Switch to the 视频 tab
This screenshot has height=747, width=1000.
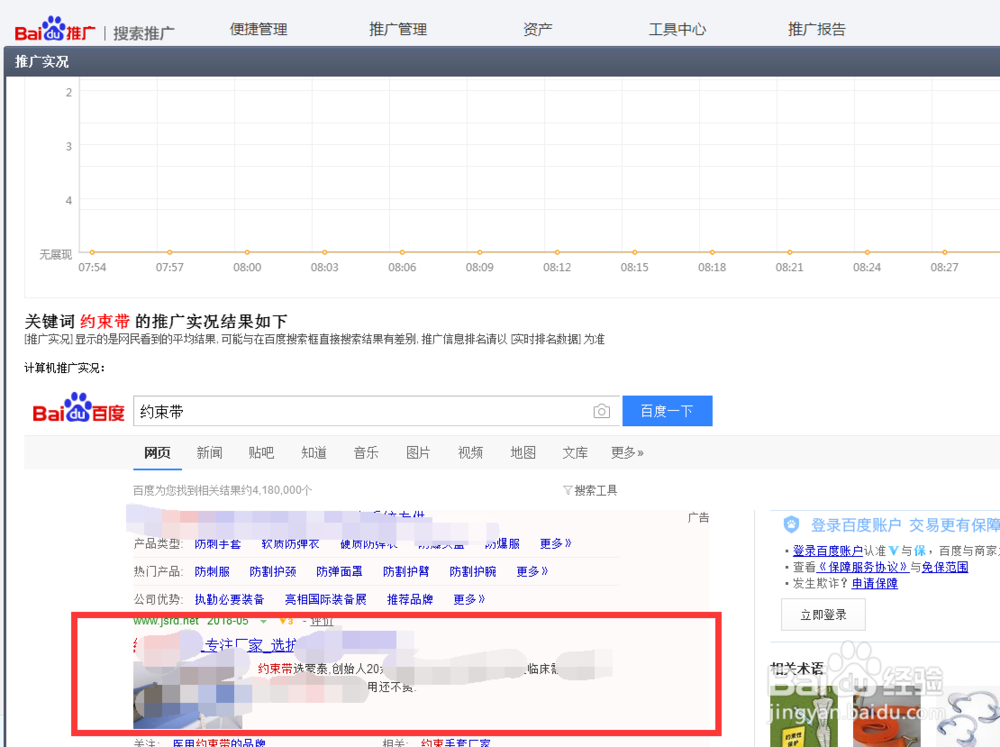tap(471, 453)
